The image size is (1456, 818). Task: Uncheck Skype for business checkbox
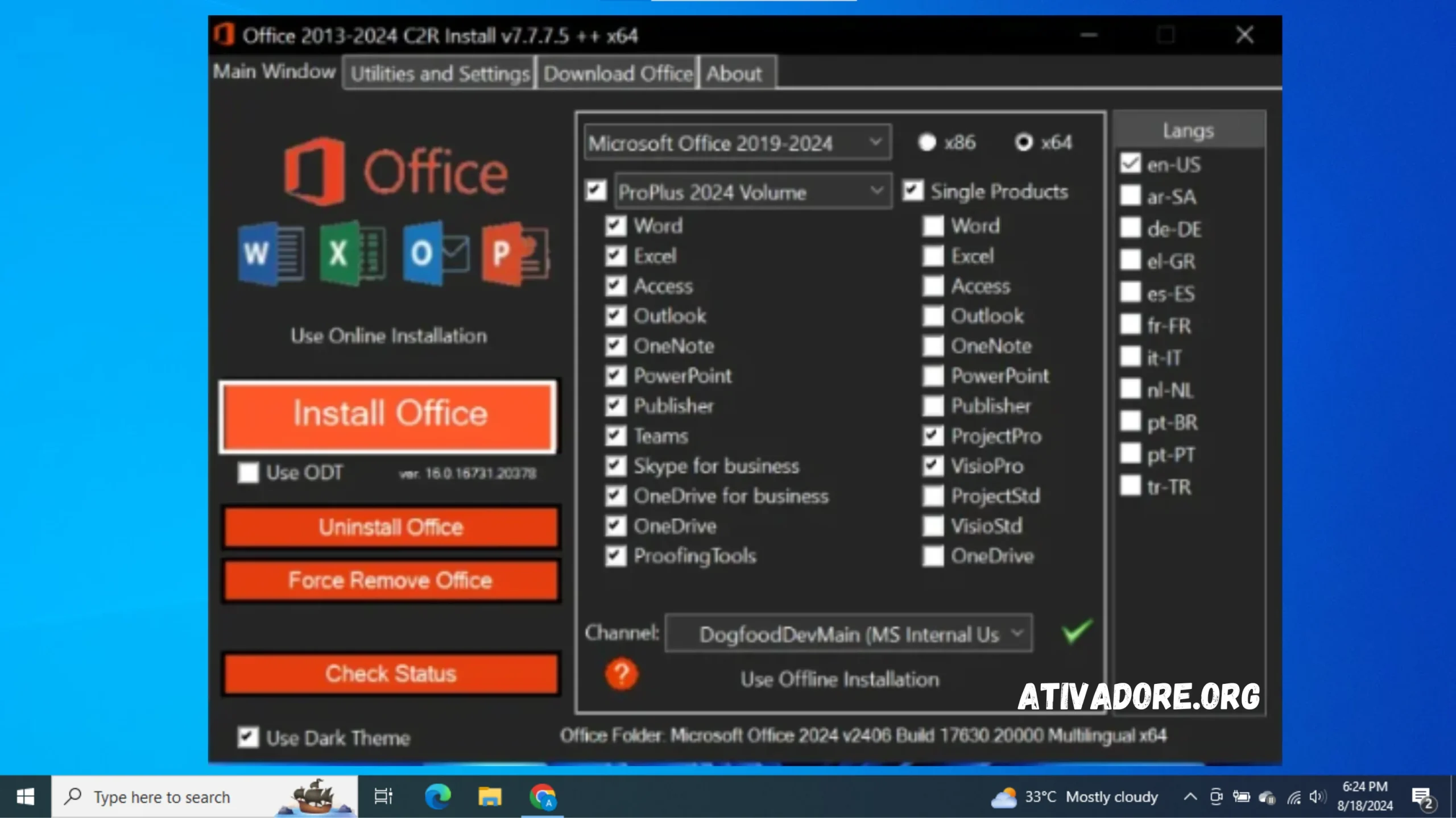pos(615,466)
